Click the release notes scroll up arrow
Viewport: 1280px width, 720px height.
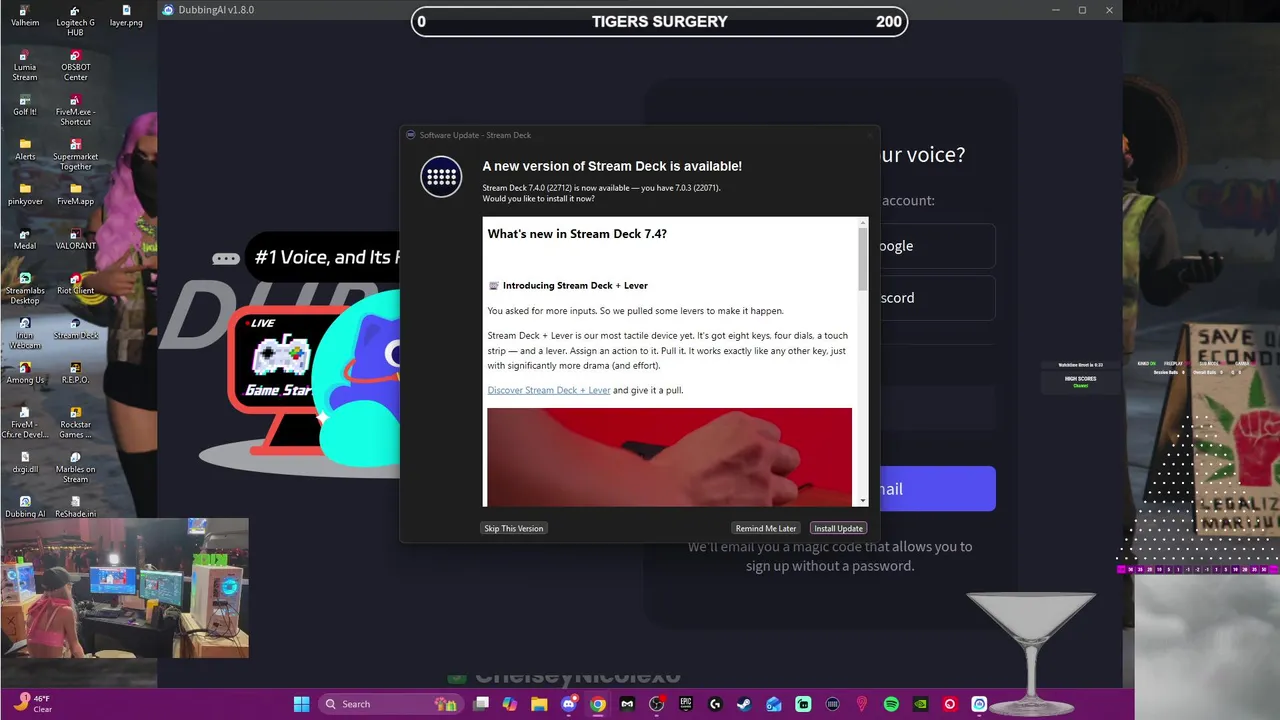pos(863,222)
